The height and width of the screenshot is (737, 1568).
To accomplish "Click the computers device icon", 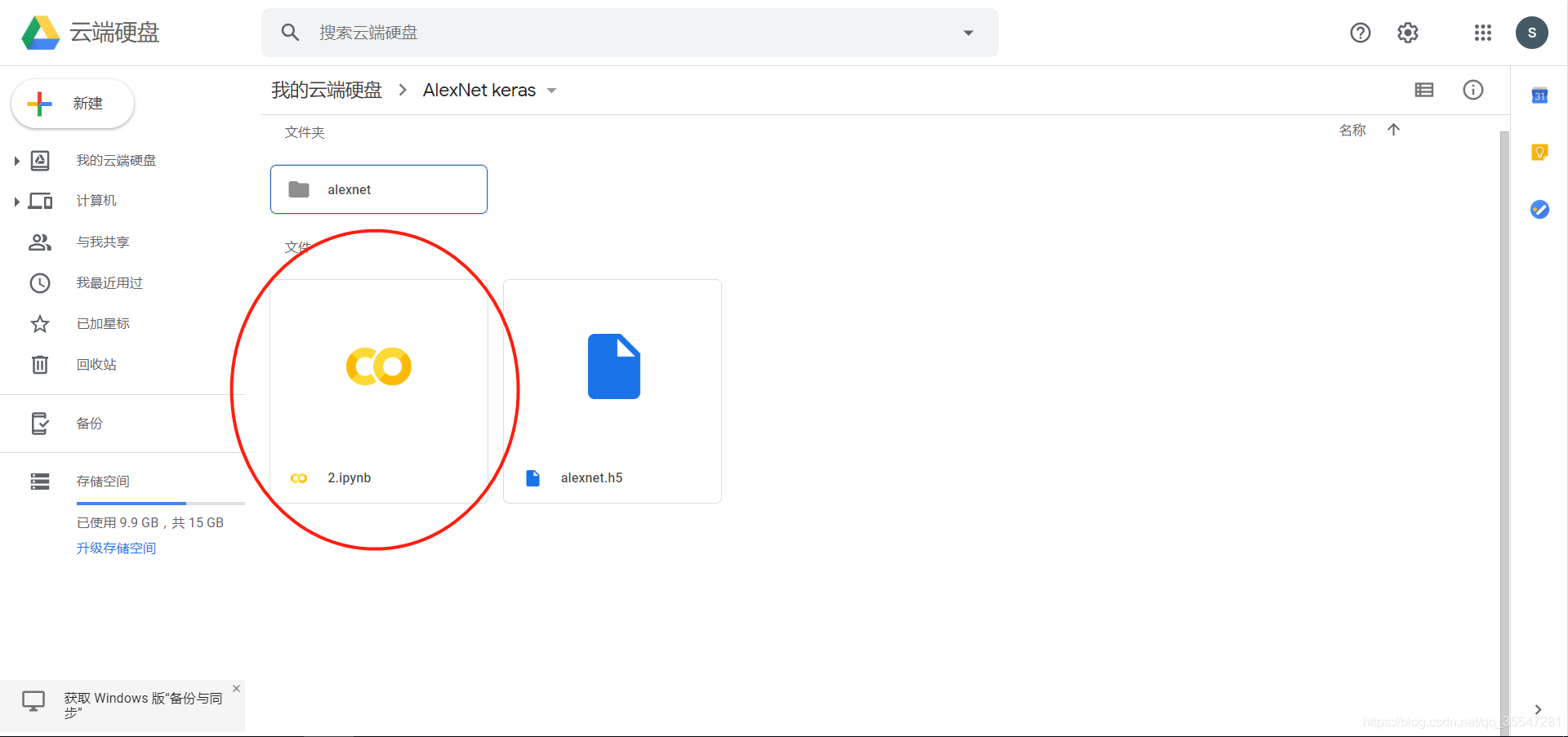I will coord(40,201).
